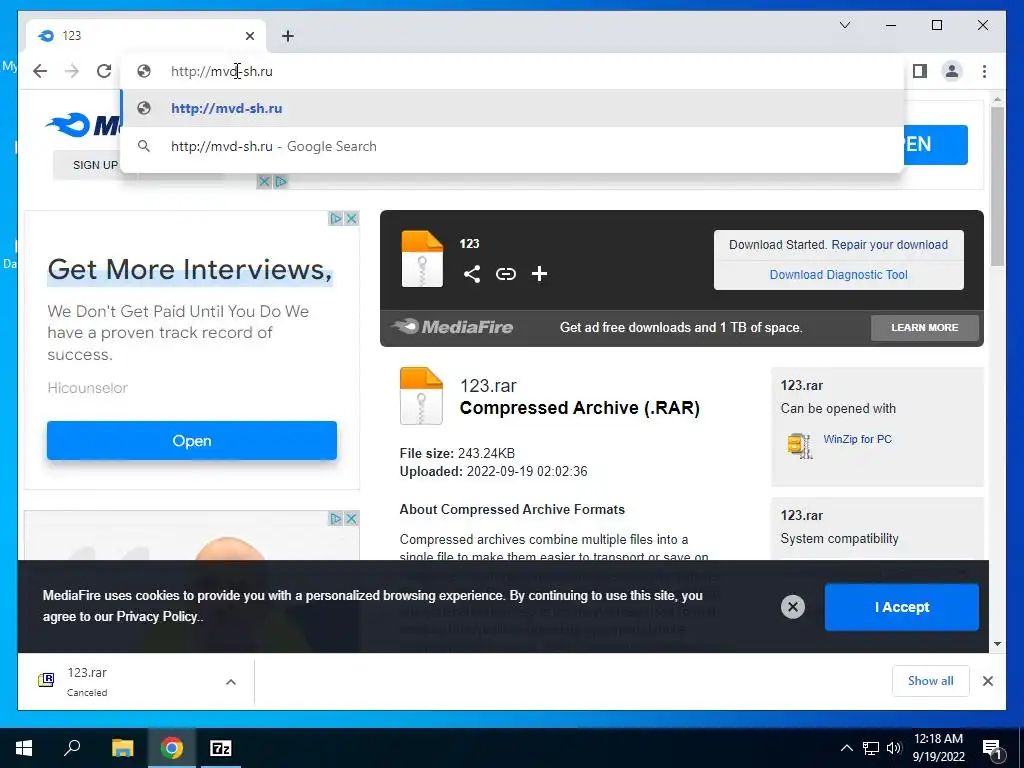This screenshot has height=768, width=1024.
Task: Click the Uploaded 2022-09-19 02:02:36 text
Action: [x=494, y=472]
